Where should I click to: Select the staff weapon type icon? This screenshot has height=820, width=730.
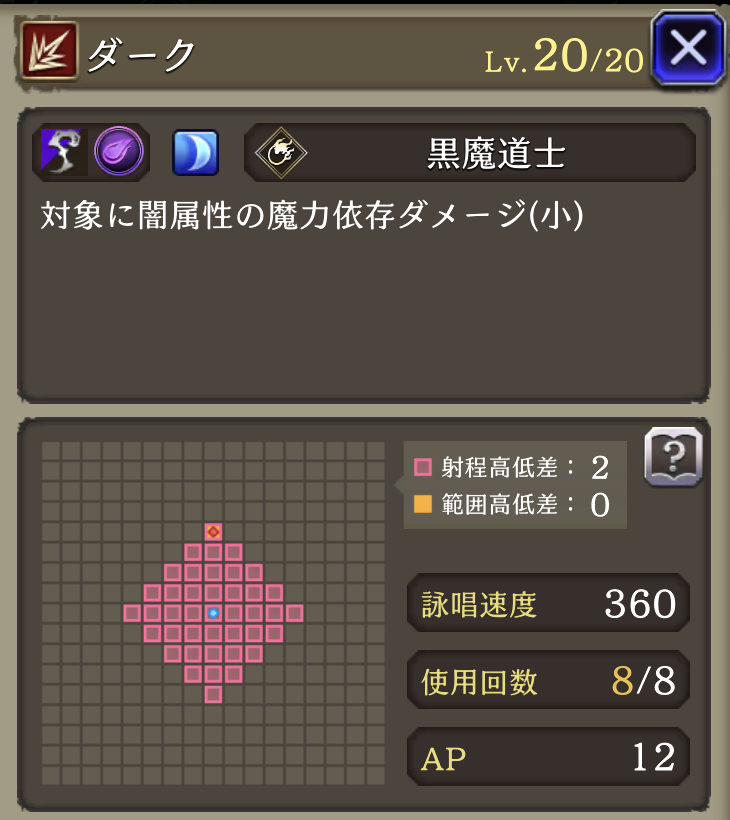pyautogui.click(x=61, y=152)
